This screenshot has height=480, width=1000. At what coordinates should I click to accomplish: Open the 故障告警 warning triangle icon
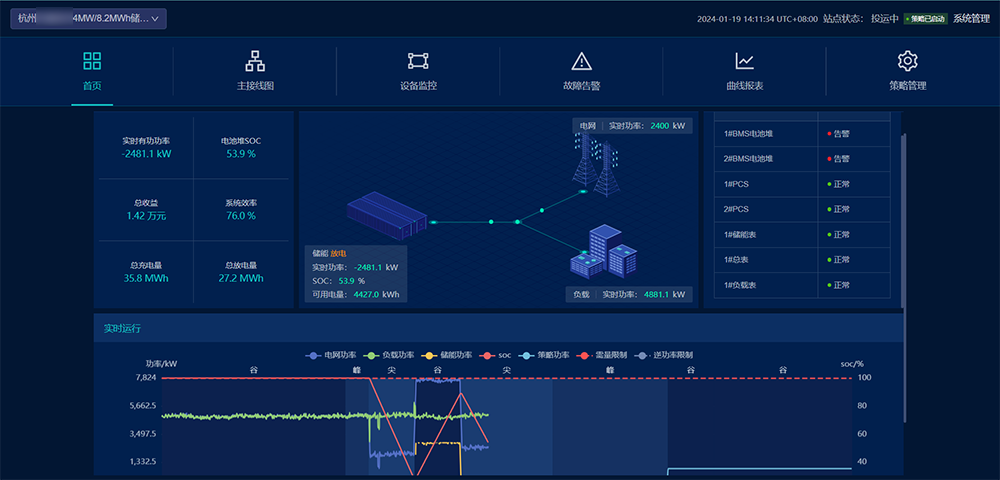coord(581,61)
